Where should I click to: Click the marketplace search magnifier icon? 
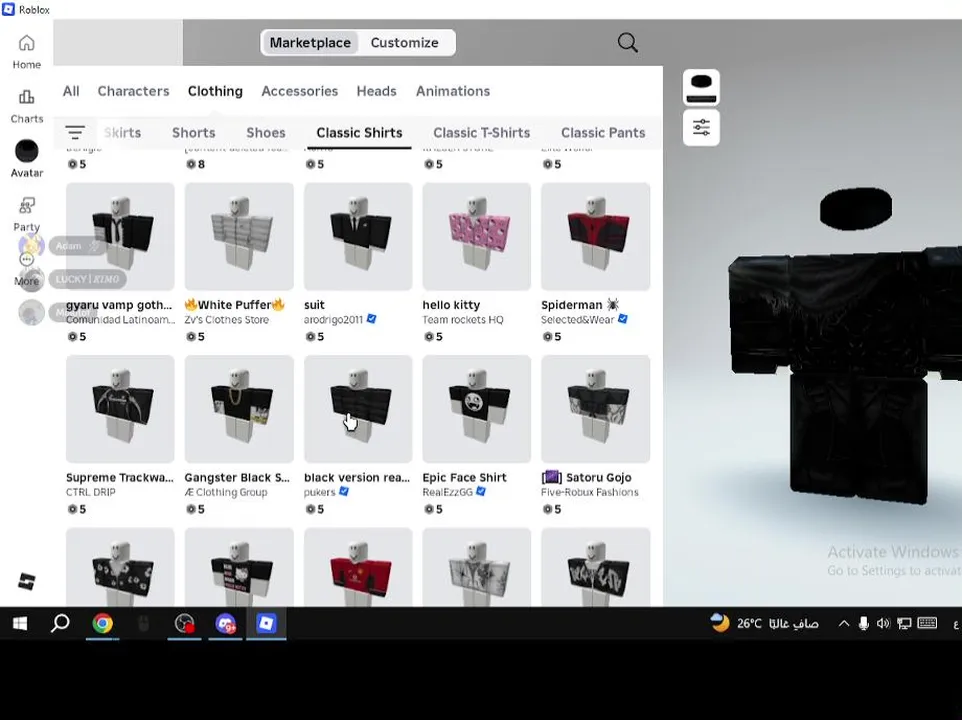point(627,42)
